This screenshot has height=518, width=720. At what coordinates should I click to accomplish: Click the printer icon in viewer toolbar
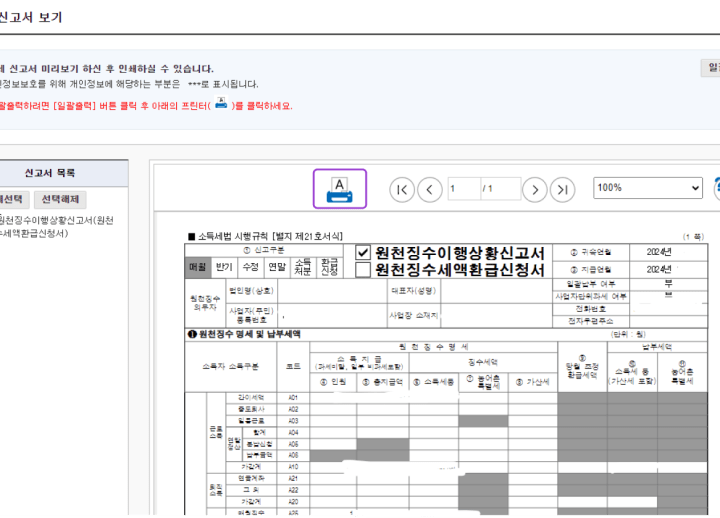click(340, 189)
